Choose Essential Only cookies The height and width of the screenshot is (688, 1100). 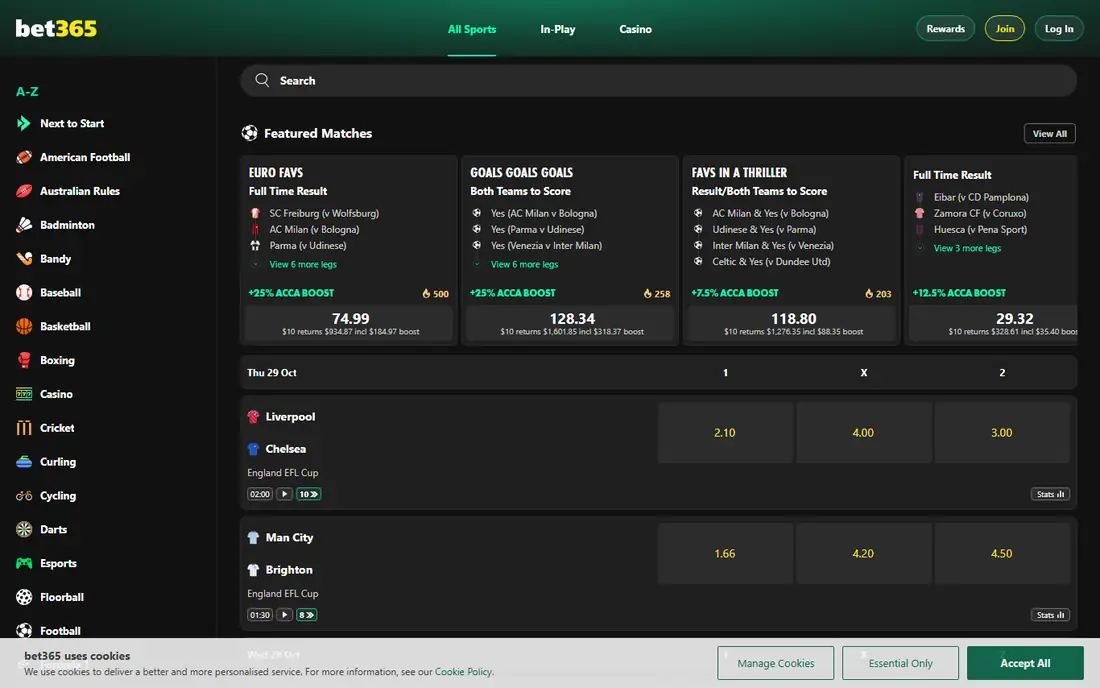[900, 663]
